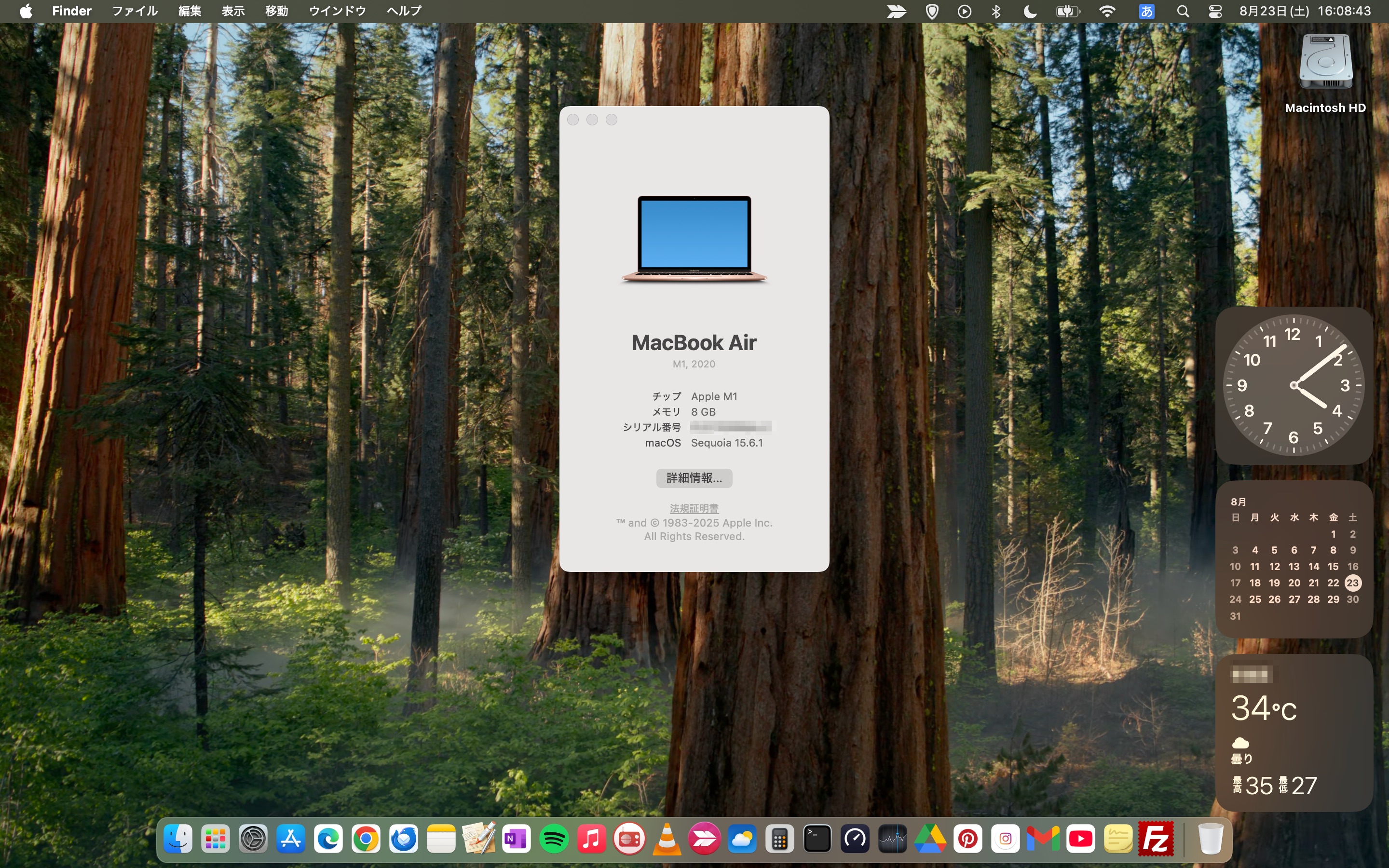Open Now Playing control in menu bar
Screen dimensions: 1389x868
[x=964, y=11]
